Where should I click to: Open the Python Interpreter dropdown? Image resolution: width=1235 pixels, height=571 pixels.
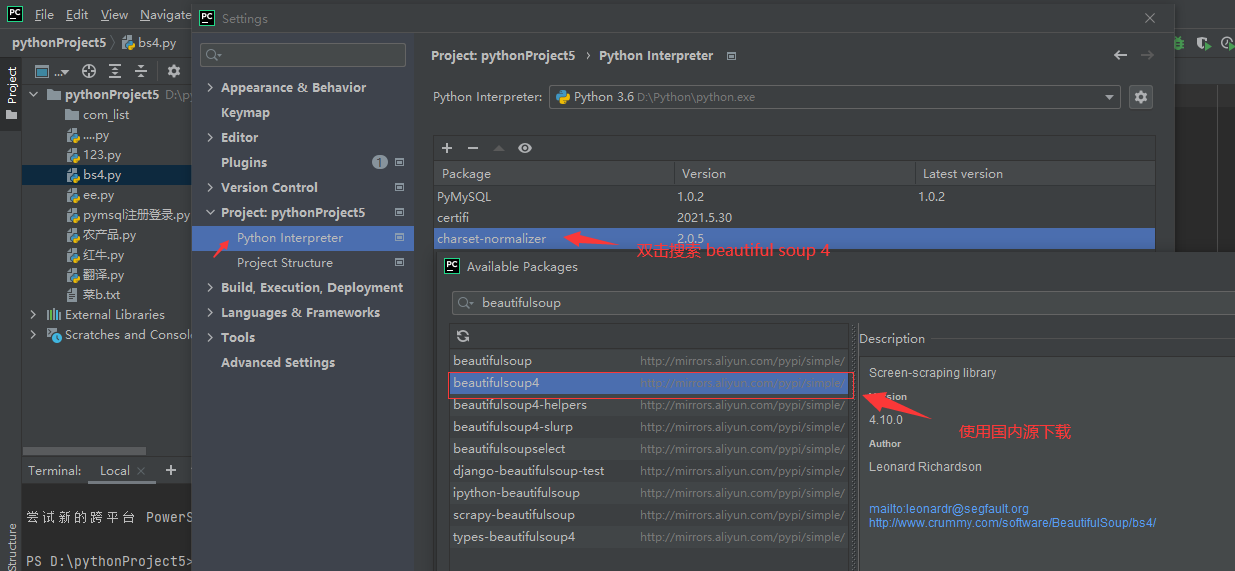(834, 97)
